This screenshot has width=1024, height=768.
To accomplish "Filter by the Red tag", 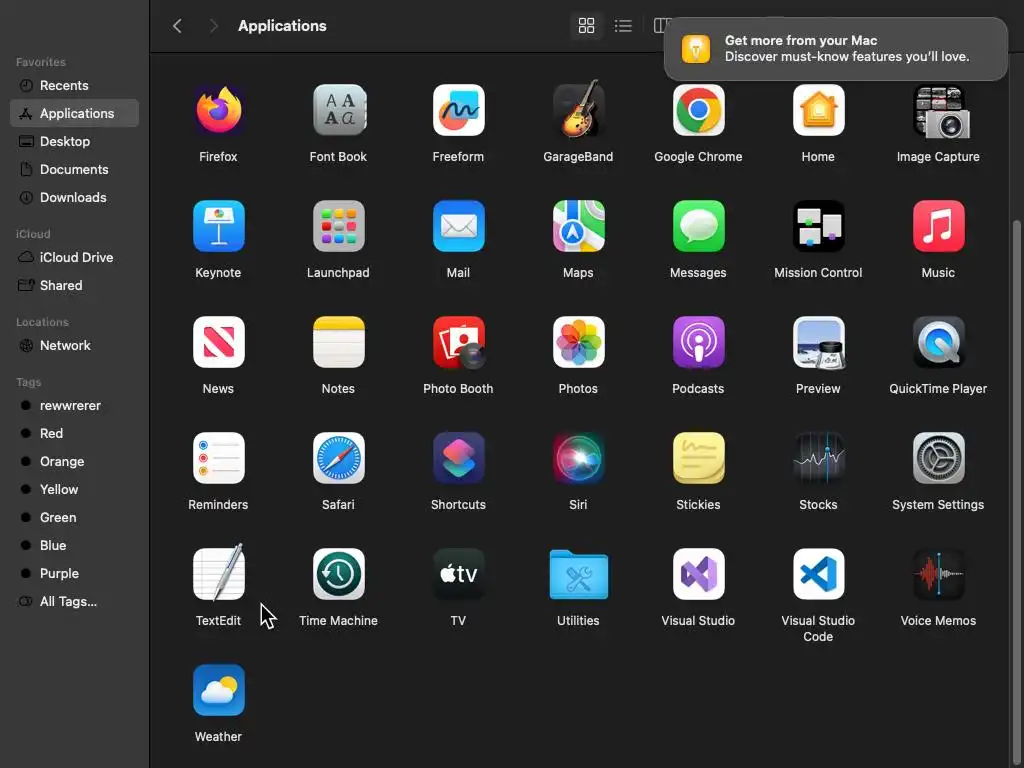I will pos(74,434).
